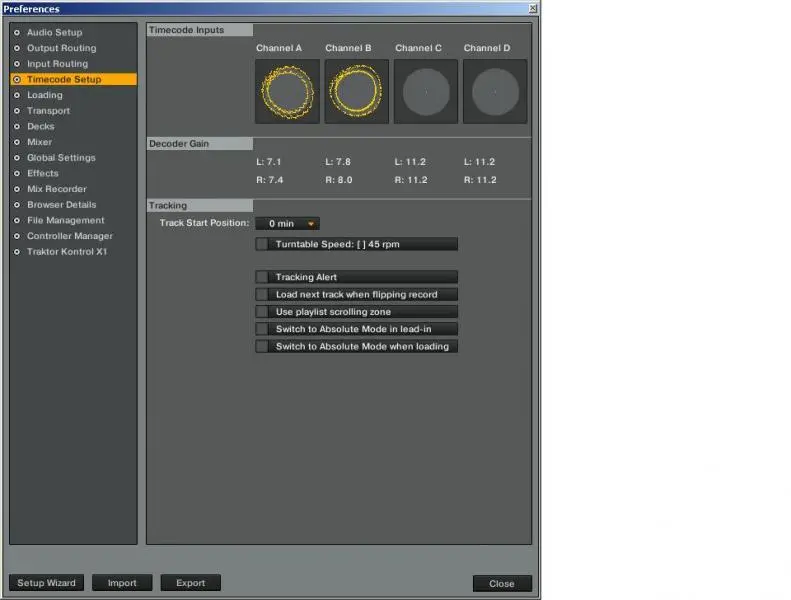This screenshot has width=791, height=600.
Task: Enable the Turntable Speed 45 rpm checkbox
Action: coord(263,244)
